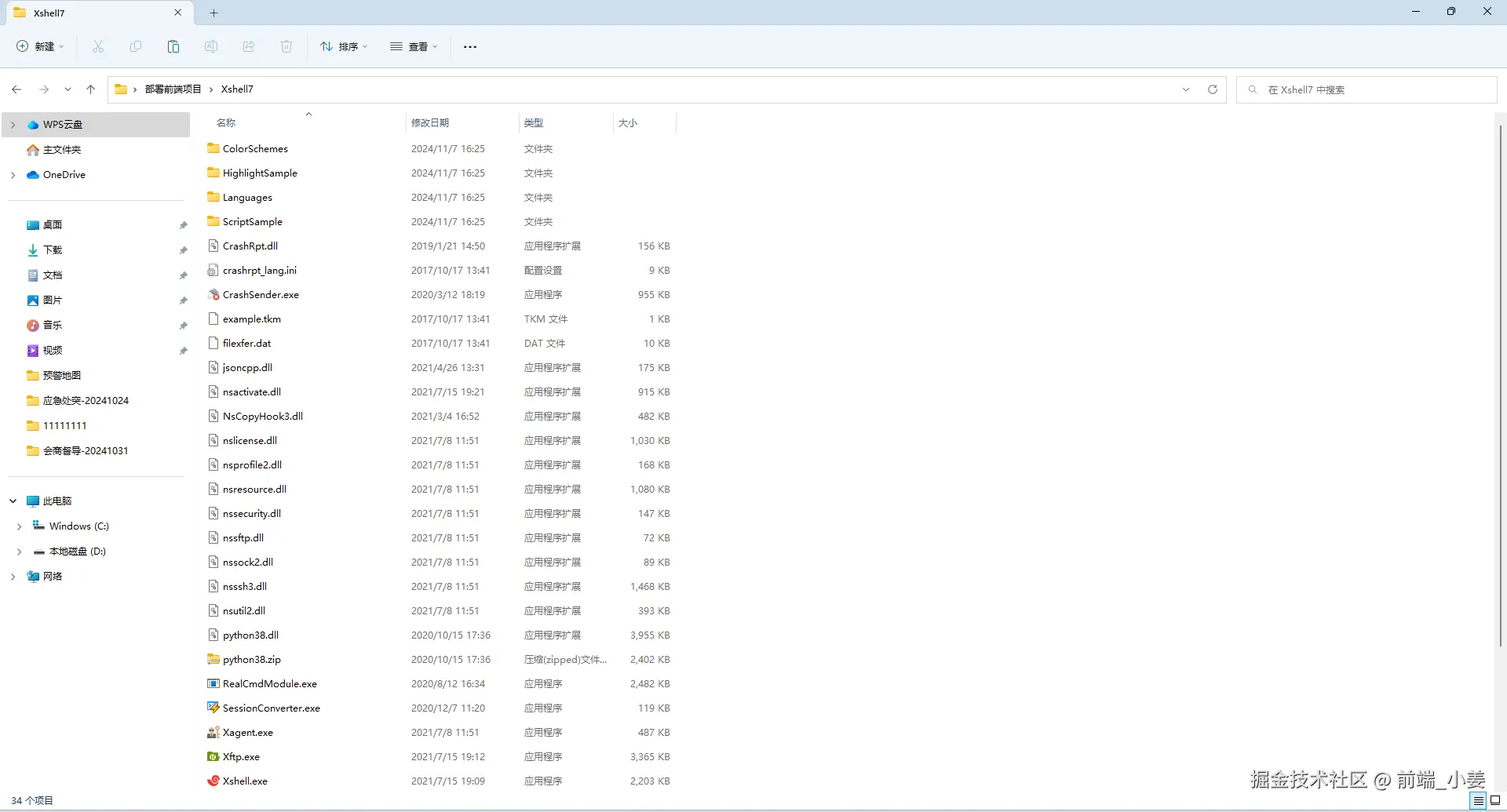Viewport: 1507px width, 812px height.
Task: Click the Paste clipboard icon
Action: coord(173,47)
